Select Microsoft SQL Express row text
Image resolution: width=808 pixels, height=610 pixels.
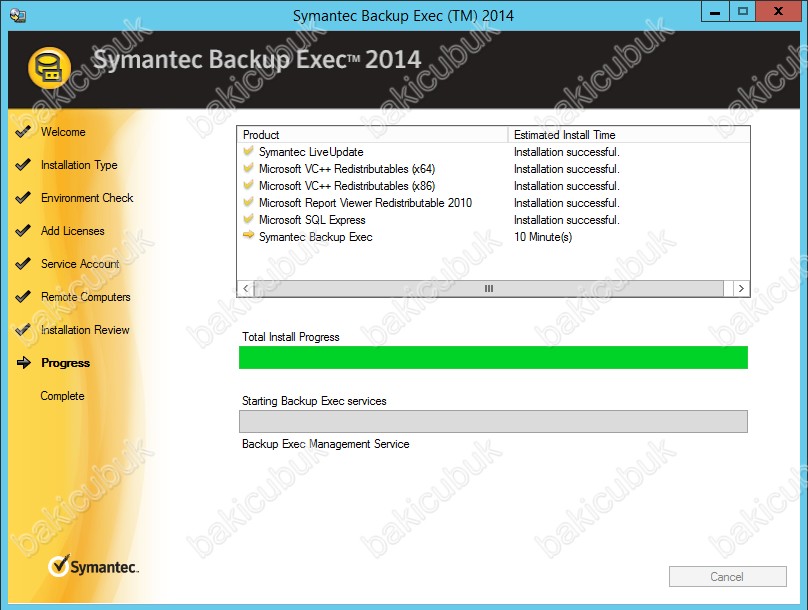coord(312,220)
